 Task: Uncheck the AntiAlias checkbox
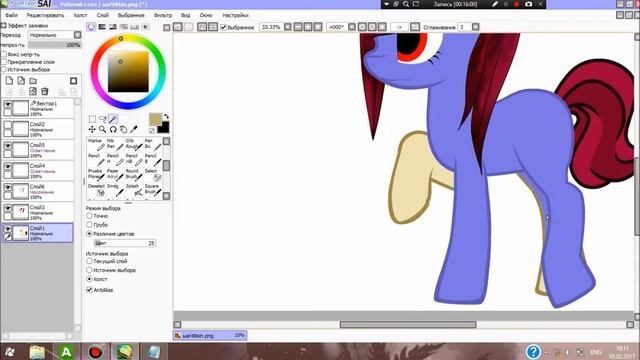point(89,290)
